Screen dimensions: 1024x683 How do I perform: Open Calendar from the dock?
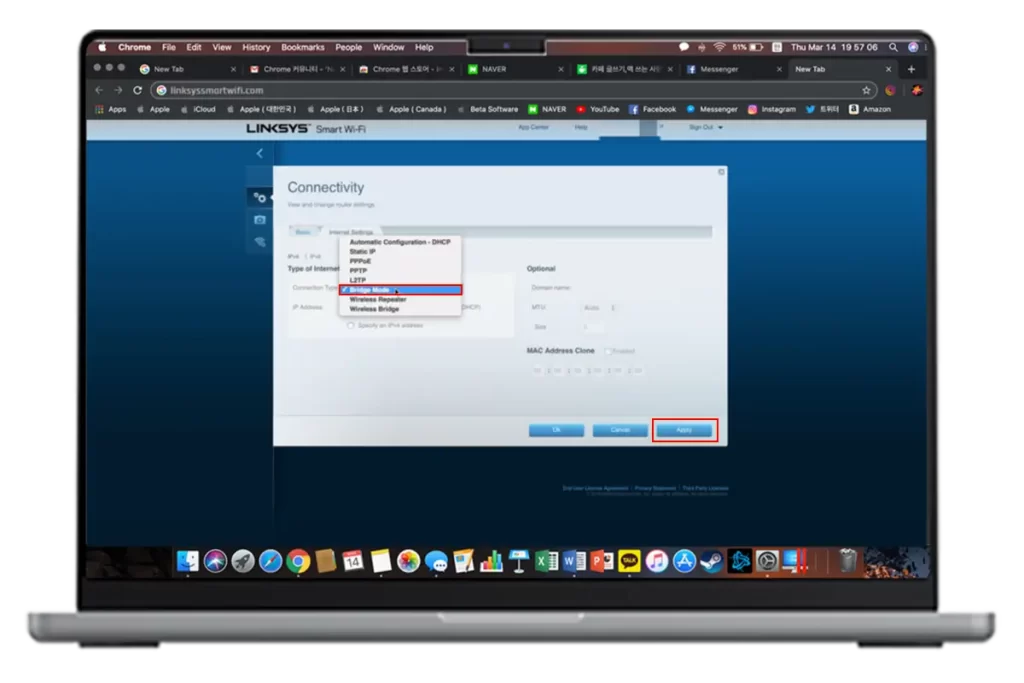(353, 562)
